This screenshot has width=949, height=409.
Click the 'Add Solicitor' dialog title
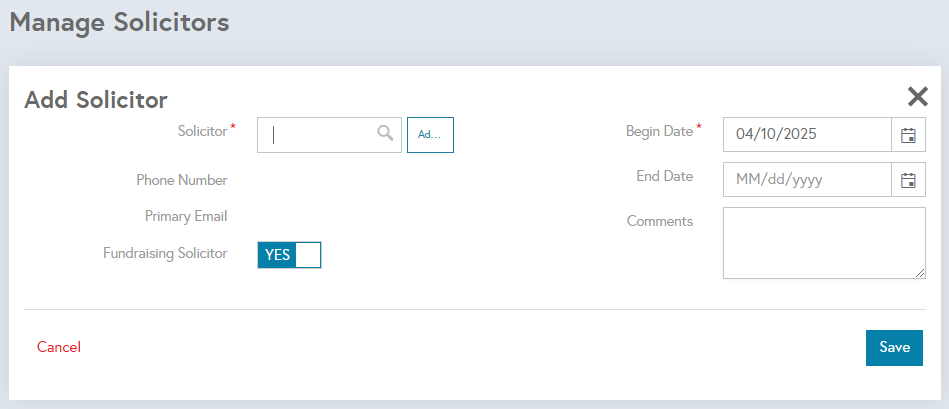click(96, 100)
